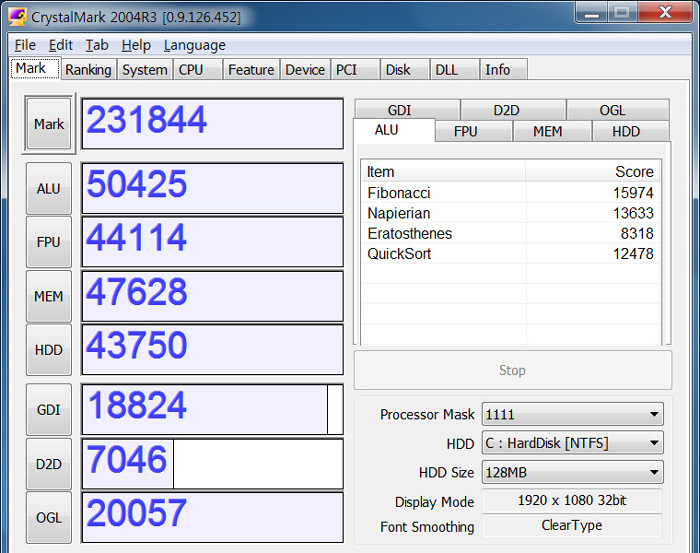Select the Fibonacci row

point(511,193)
